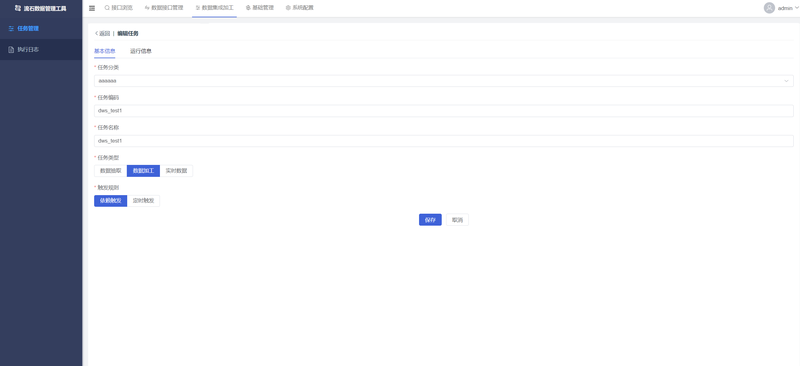Click the admin user avatar icon
Image resolution: width=800 pixels, height=366 pixels.
(769, 8)
